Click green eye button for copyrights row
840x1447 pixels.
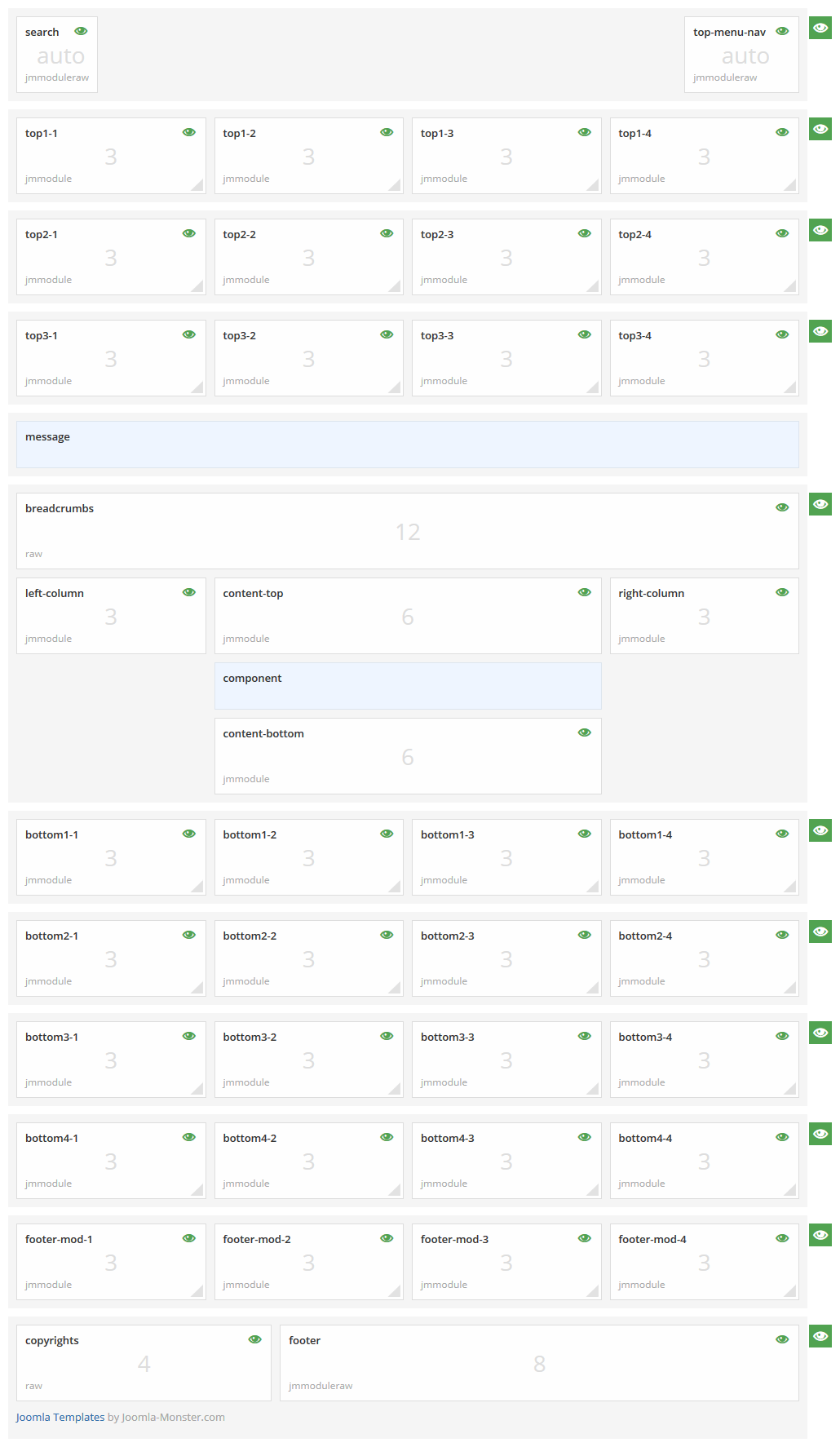click(820, 1336)
